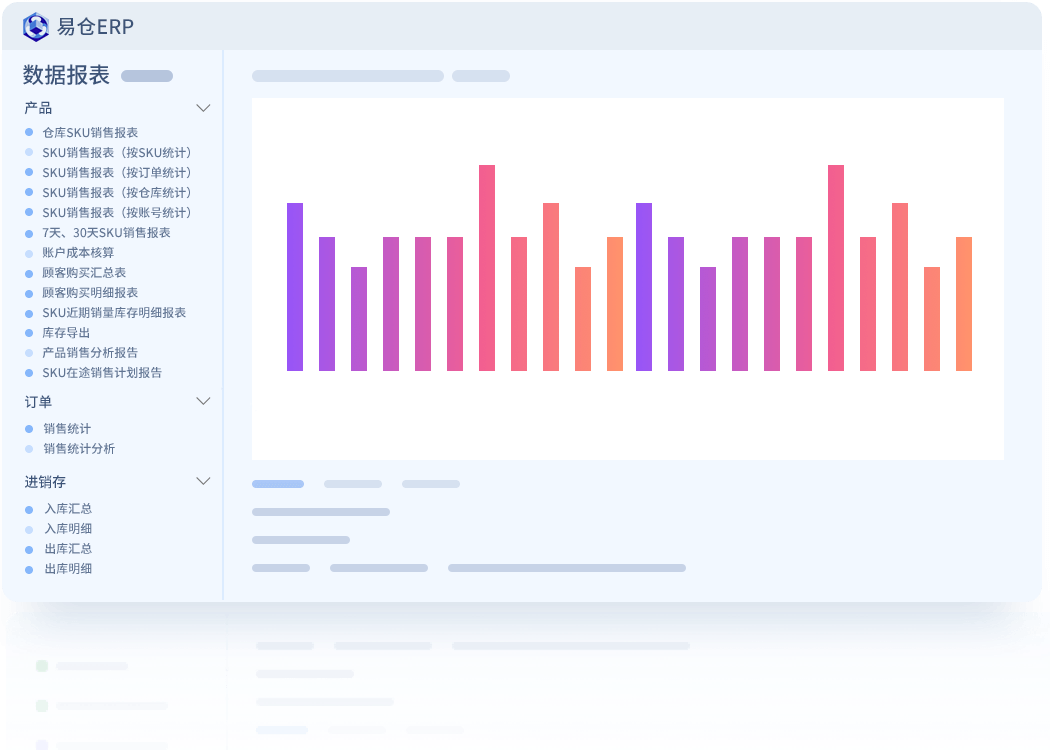Open 销售统计 under 订单
The width and height of the screenshot is (1050, 750).
tap(67, 429)
